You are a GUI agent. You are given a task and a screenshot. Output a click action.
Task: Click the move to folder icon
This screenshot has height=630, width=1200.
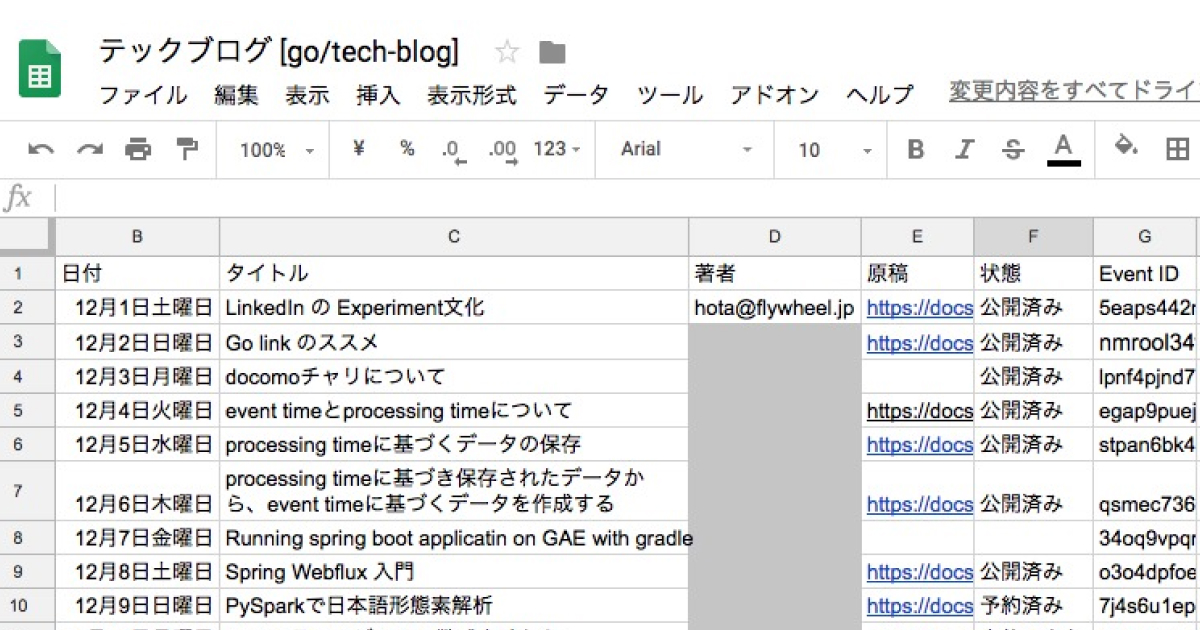(552, 52)
